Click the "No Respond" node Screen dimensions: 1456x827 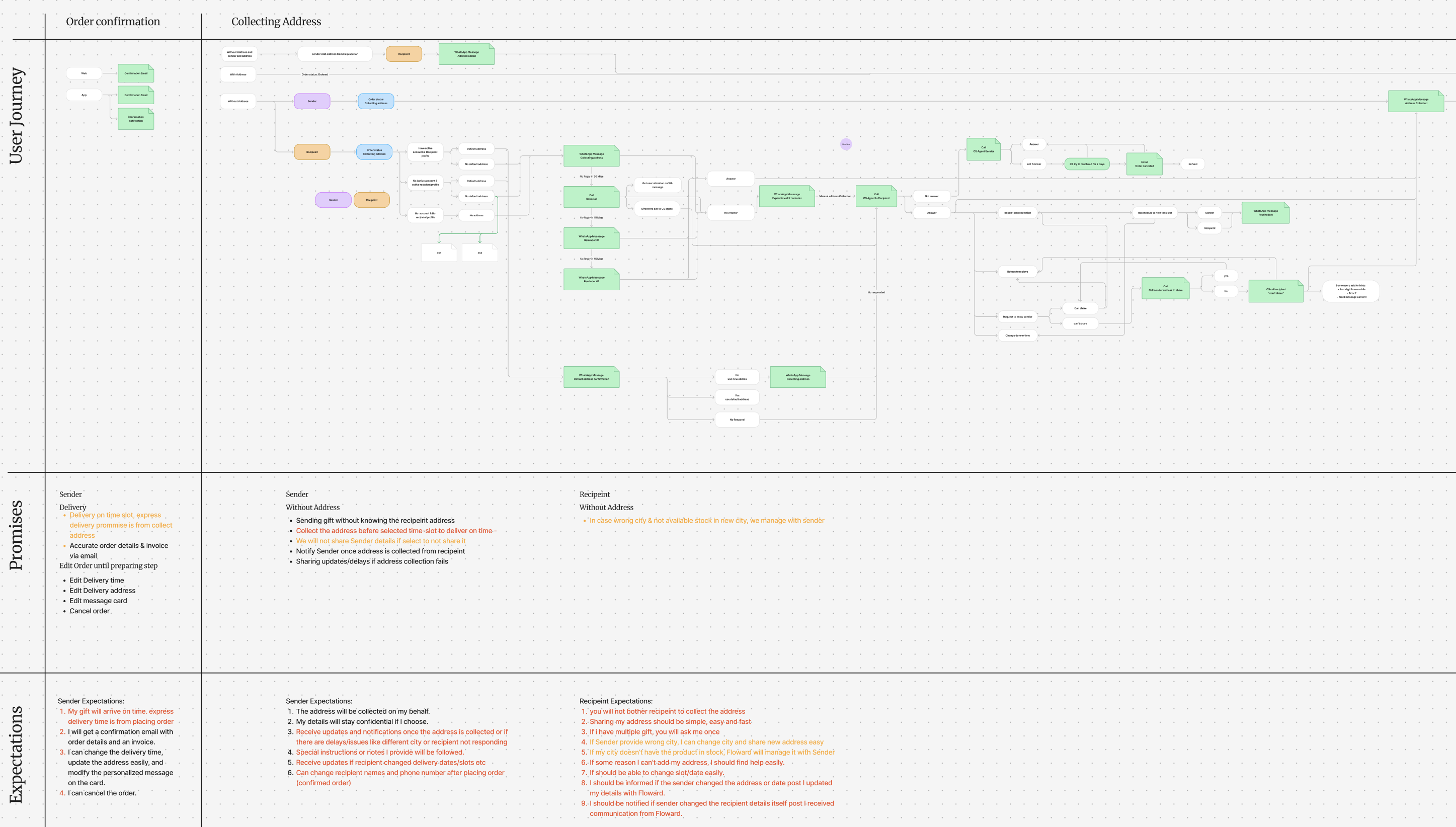(x=737, y=420)
